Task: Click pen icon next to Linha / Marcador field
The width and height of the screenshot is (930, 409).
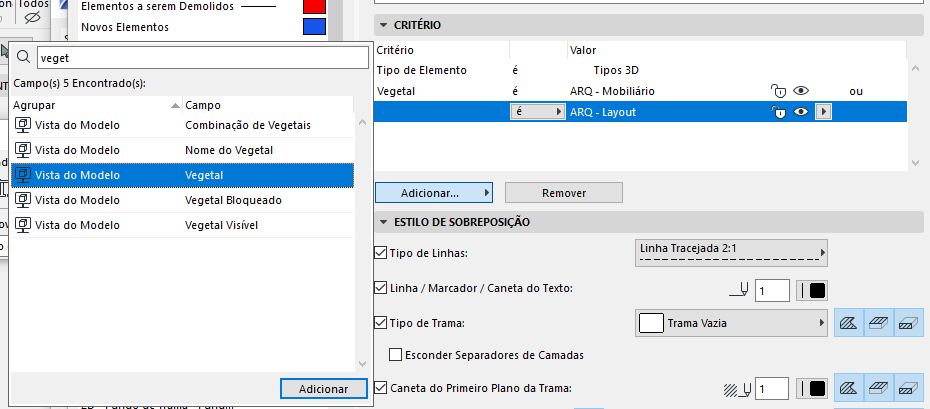Action: (x=740, y=290)
